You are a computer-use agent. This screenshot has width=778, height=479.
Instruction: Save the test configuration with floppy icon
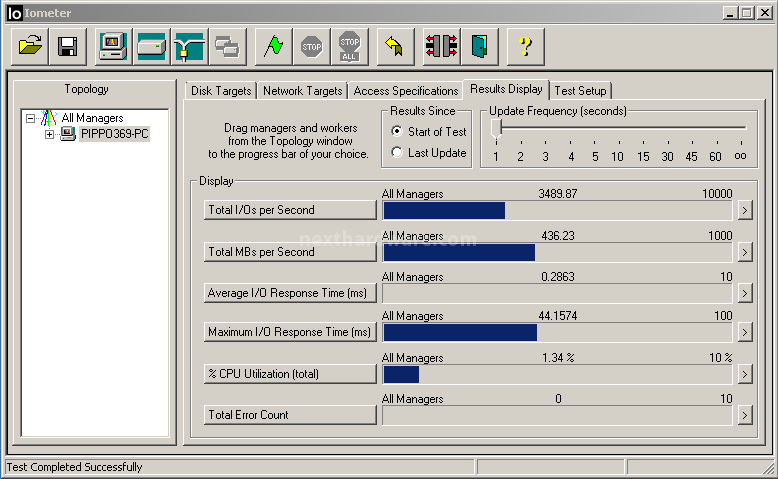[68, 47]
